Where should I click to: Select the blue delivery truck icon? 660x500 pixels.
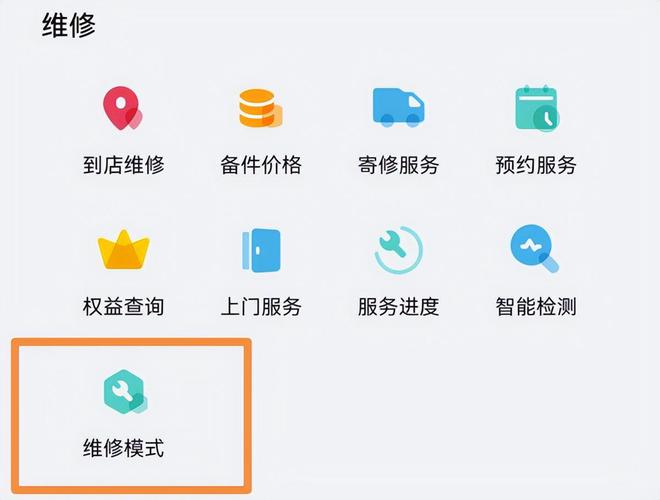pyautogui.click(x=398, y=107)
